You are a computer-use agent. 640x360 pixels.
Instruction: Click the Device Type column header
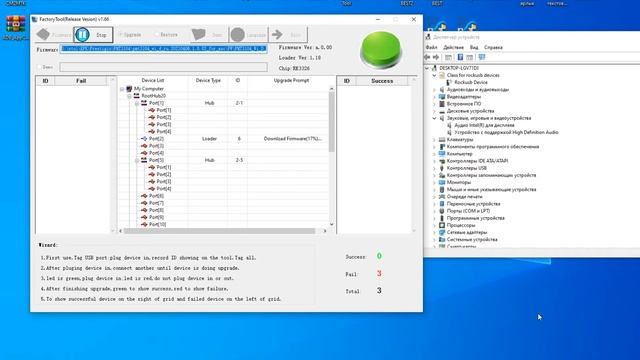(208, 80)
